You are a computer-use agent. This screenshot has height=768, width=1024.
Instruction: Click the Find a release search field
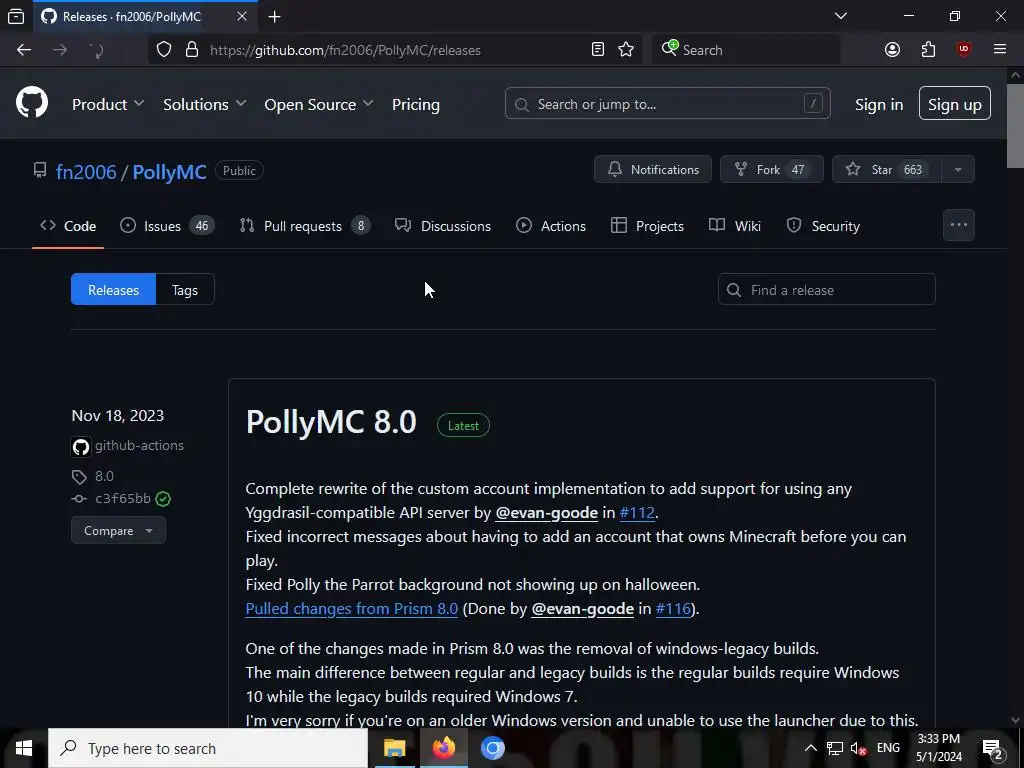[826, 289]
